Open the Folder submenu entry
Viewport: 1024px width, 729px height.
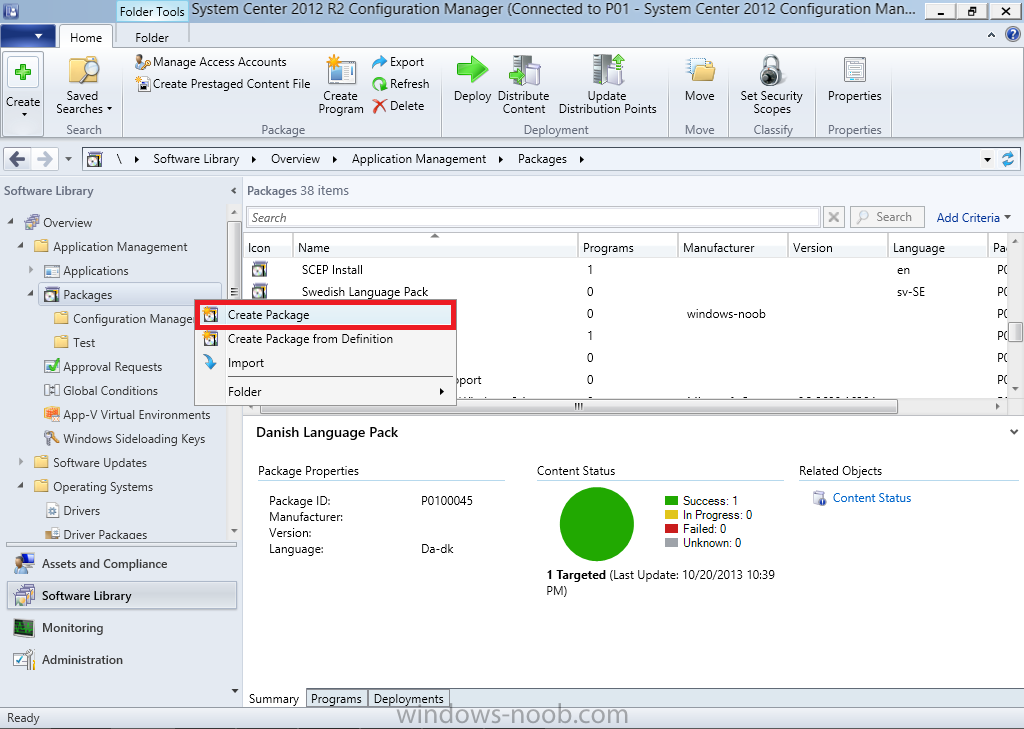(x=325, y=391)
